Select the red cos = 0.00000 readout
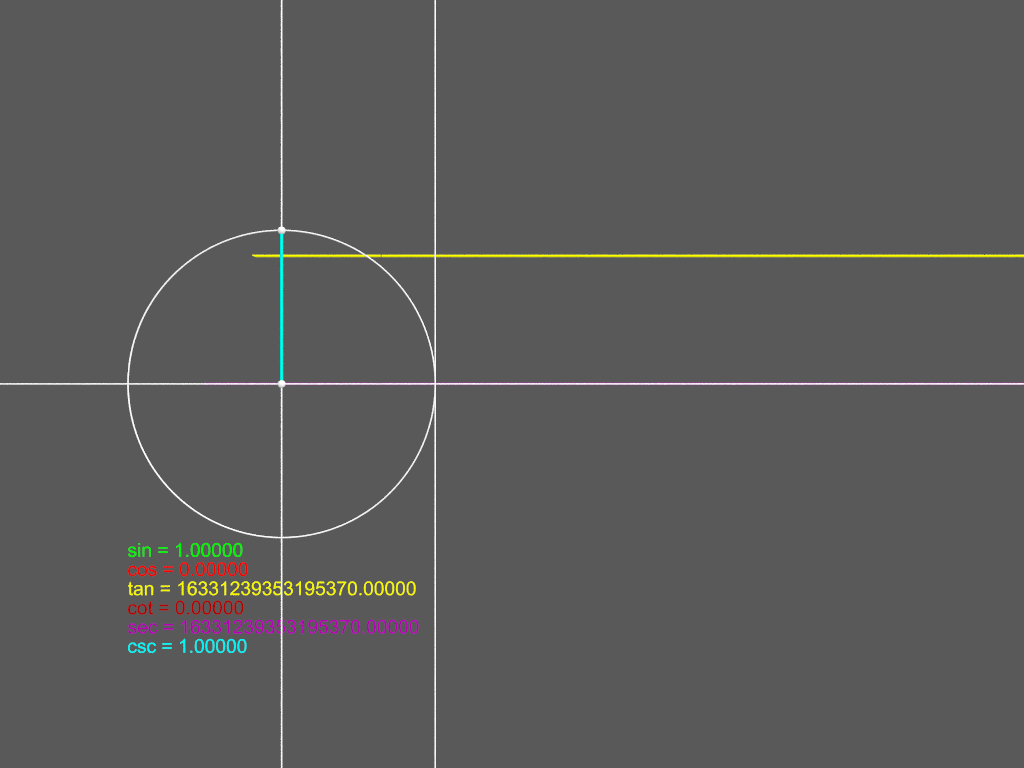The image size is (1024, 768). 187,569
